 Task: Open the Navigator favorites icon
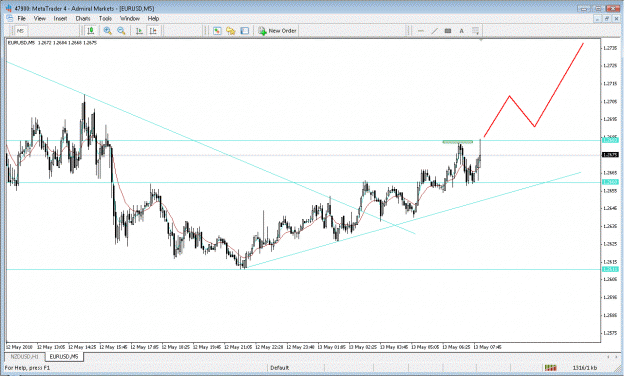coord(231,31)
